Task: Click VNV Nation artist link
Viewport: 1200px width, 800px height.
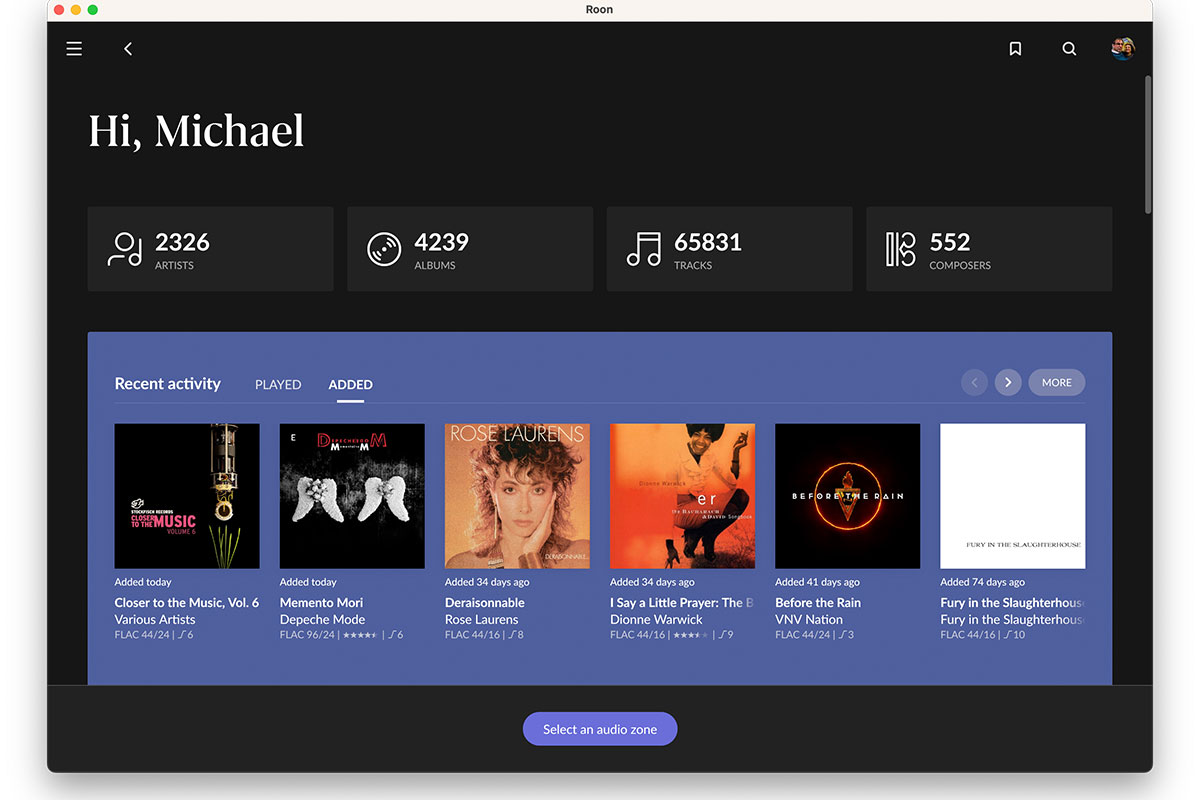Action: click(x=809, y=620)
